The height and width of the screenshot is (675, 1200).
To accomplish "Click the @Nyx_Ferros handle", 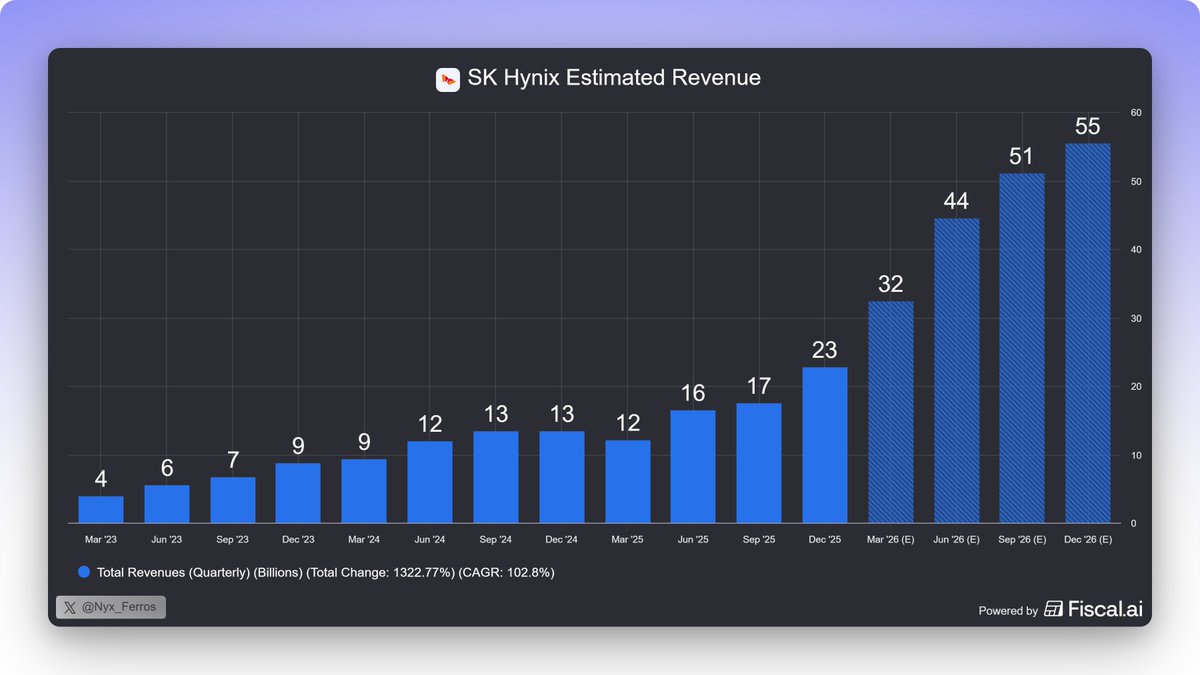I will coord(120,607).
